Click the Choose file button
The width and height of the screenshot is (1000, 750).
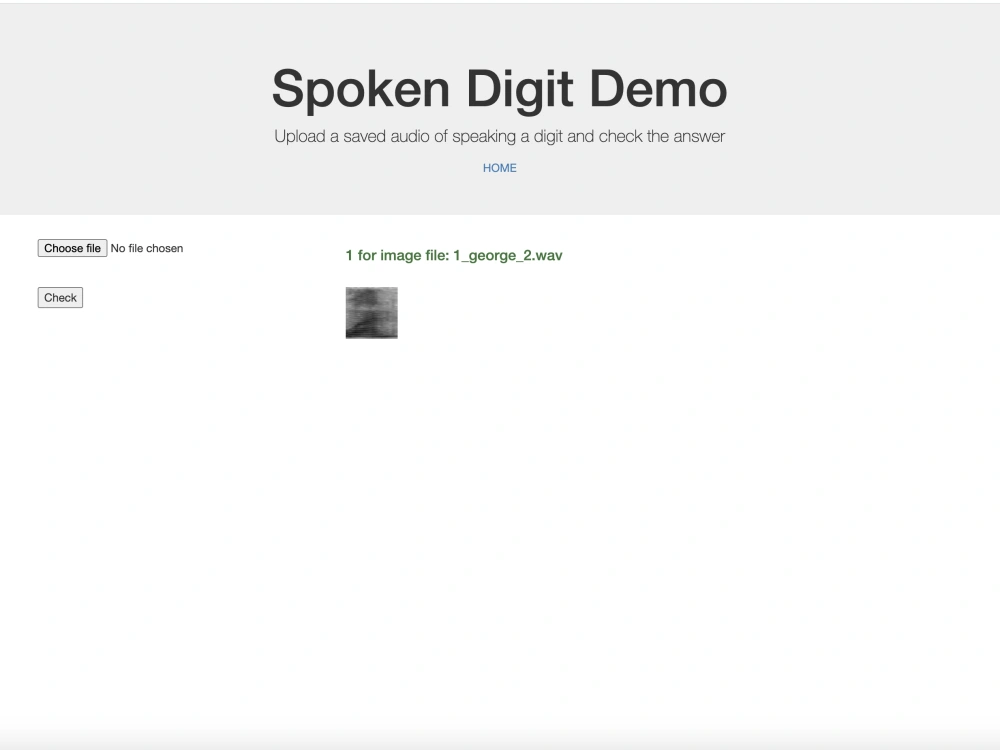[x=72, y=248]
